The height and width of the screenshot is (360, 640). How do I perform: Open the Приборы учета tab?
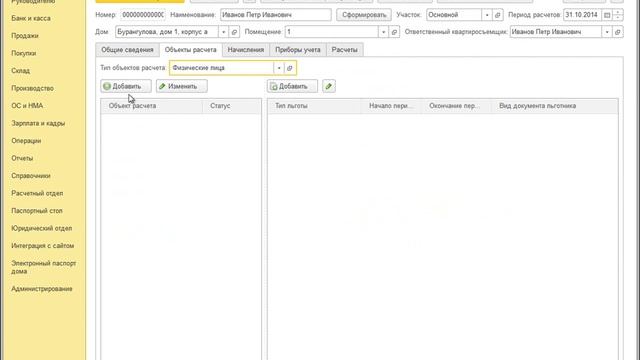pyautogui.click(x=298, y=50)
